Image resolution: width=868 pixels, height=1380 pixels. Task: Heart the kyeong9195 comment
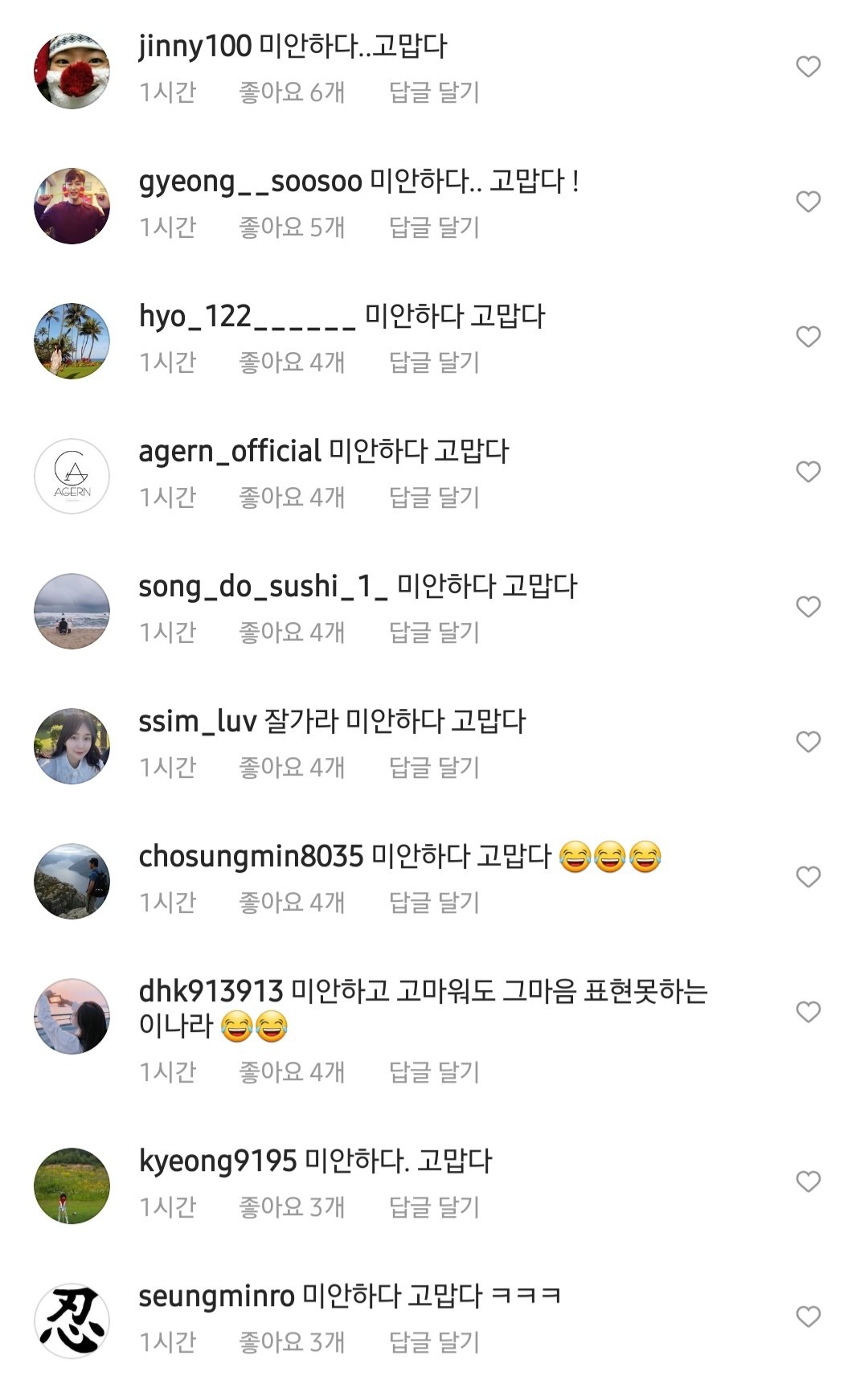click(x=808, y=1181)
